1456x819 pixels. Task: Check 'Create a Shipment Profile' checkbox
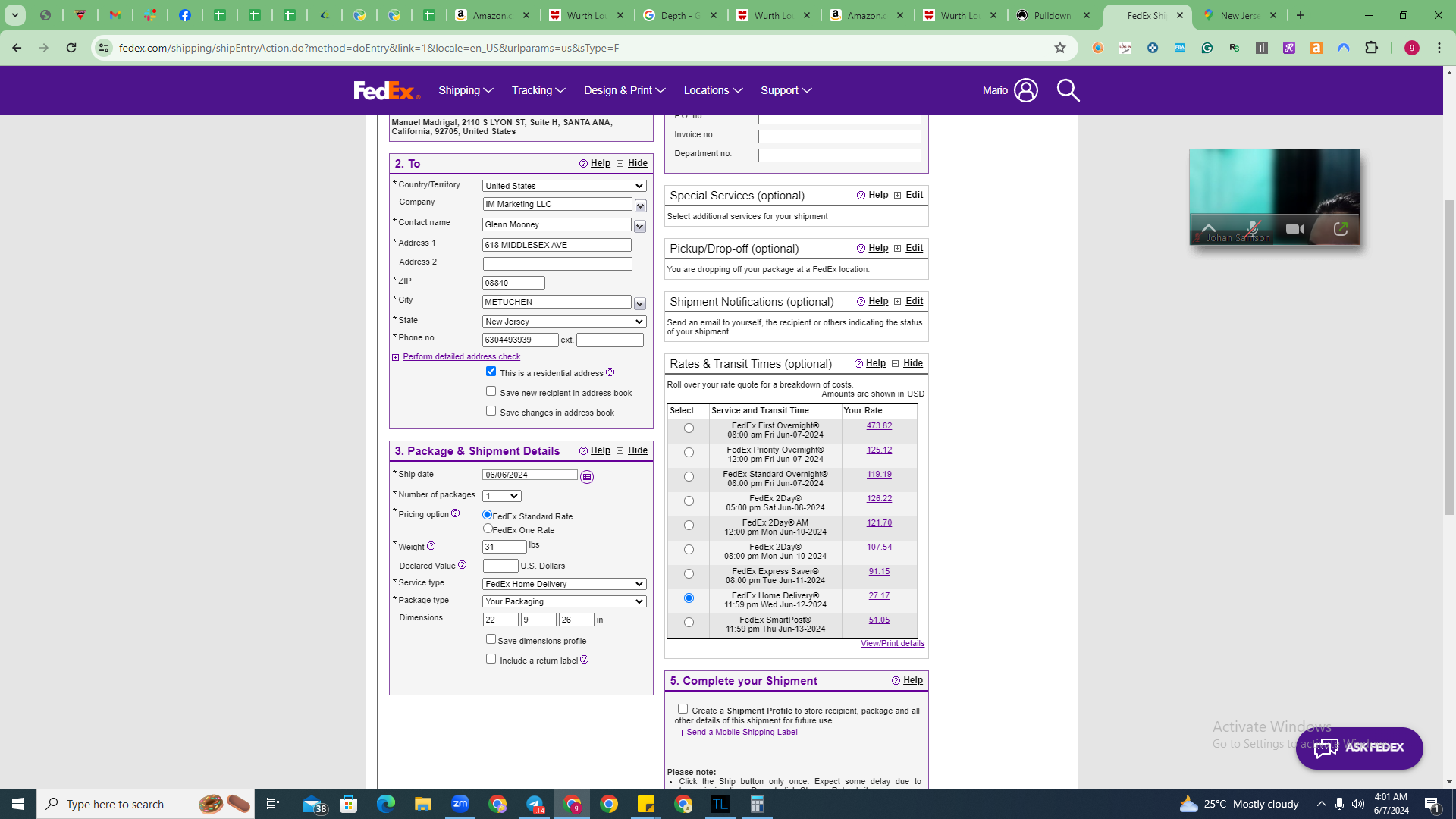(682, 709)
